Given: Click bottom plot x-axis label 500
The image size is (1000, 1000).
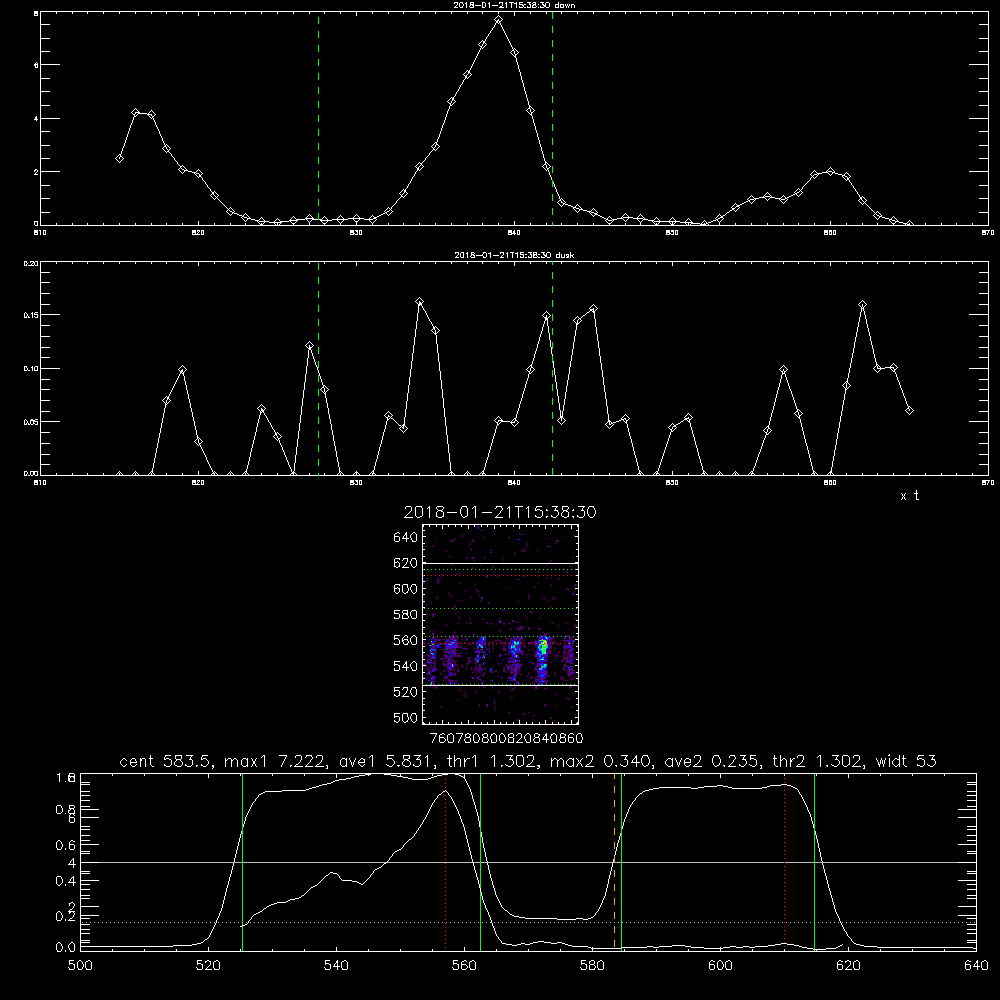Looking at the screenshot, I should click(80, 966).
